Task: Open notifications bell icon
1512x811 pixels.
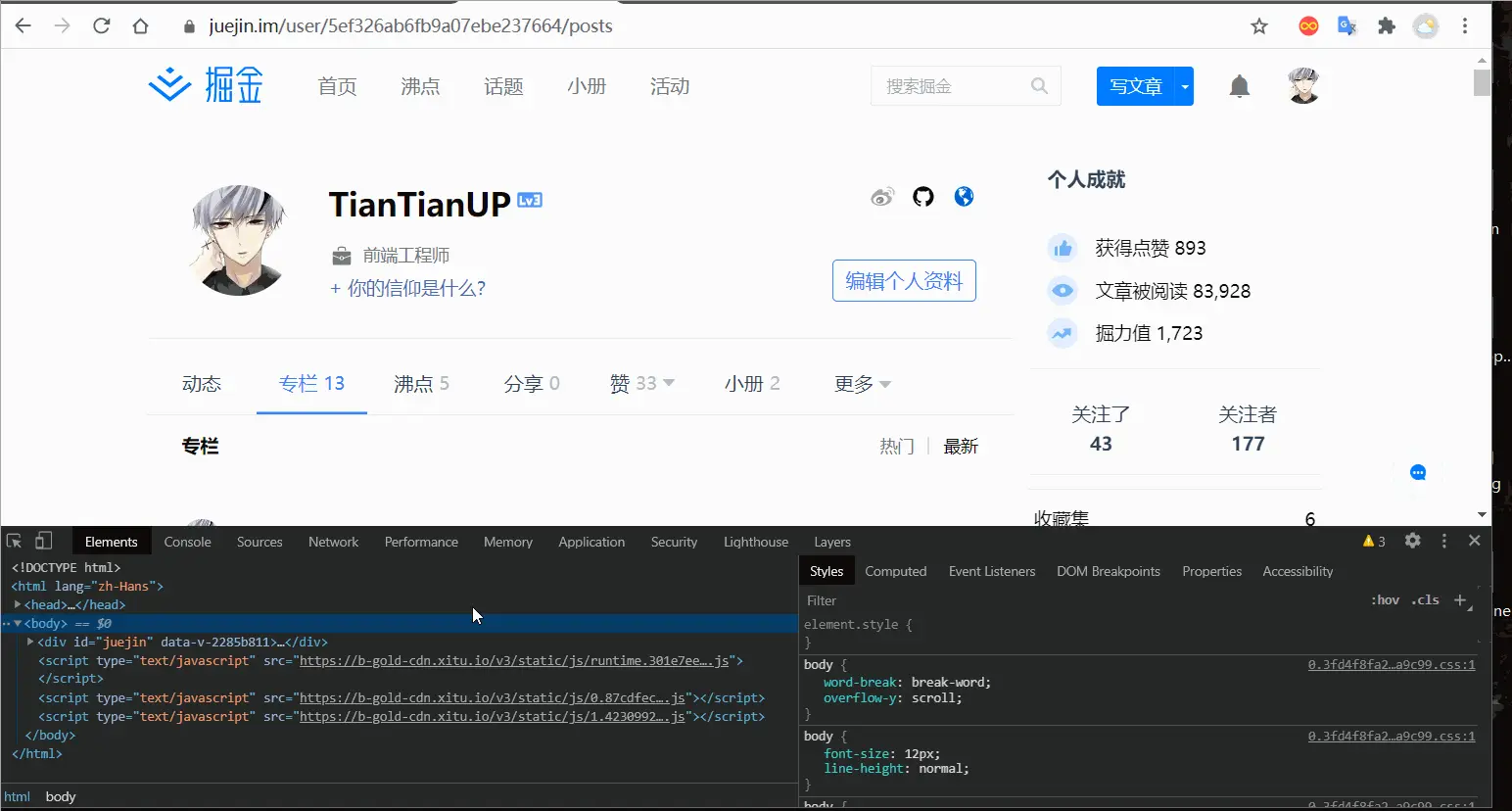Action: click(x=1240, y=86)
